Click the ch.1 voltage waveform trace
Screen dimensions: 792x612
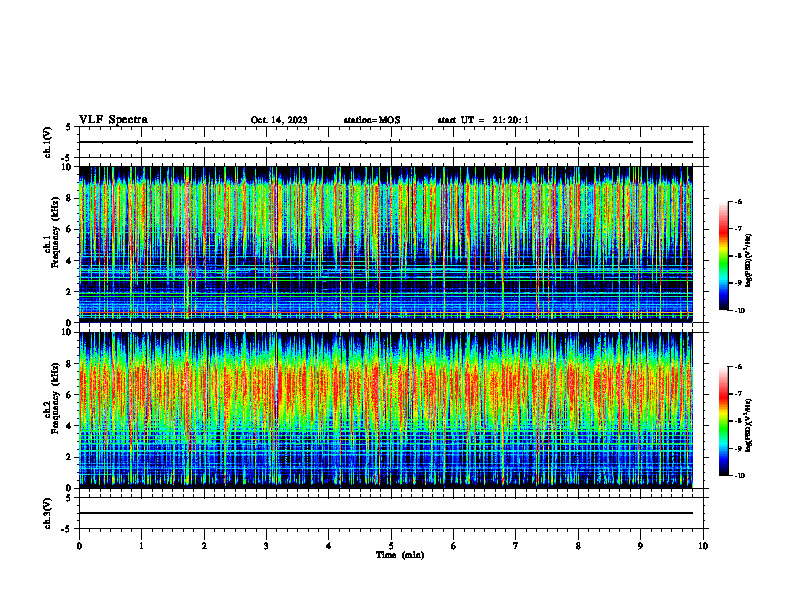[x=385, y=142]
